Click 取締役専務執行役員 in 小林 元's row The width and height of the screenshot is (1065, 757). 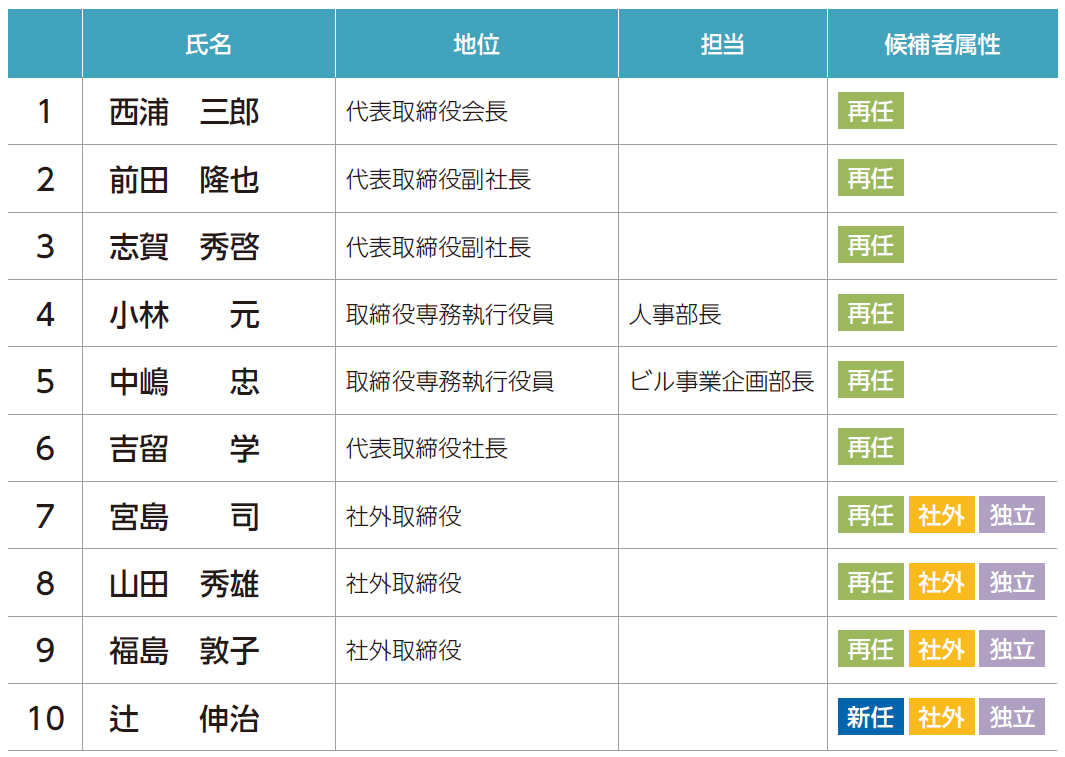(450, 314)
